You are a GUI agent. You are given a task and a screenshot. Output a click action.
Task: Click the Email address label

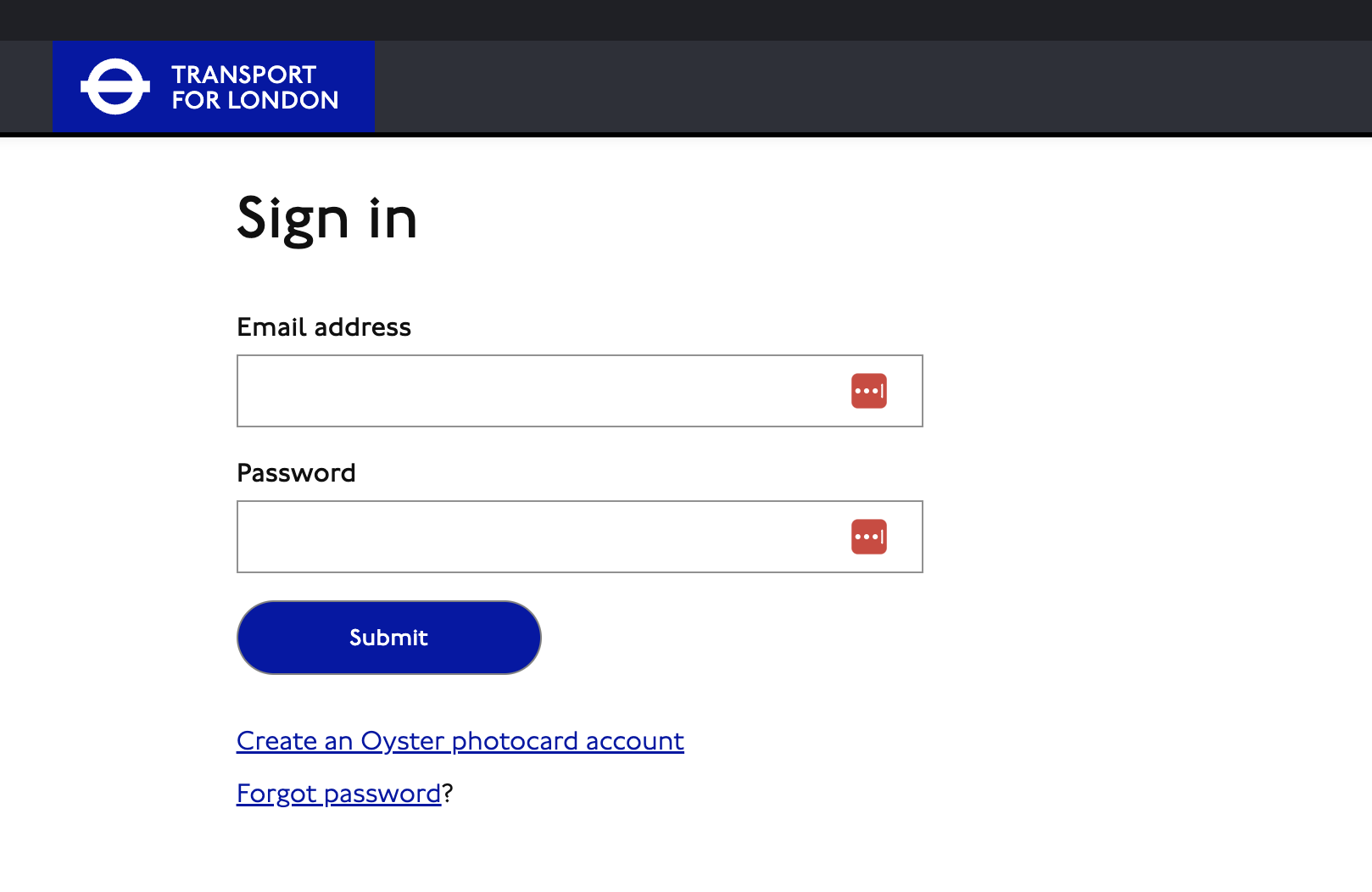[324, 326]
